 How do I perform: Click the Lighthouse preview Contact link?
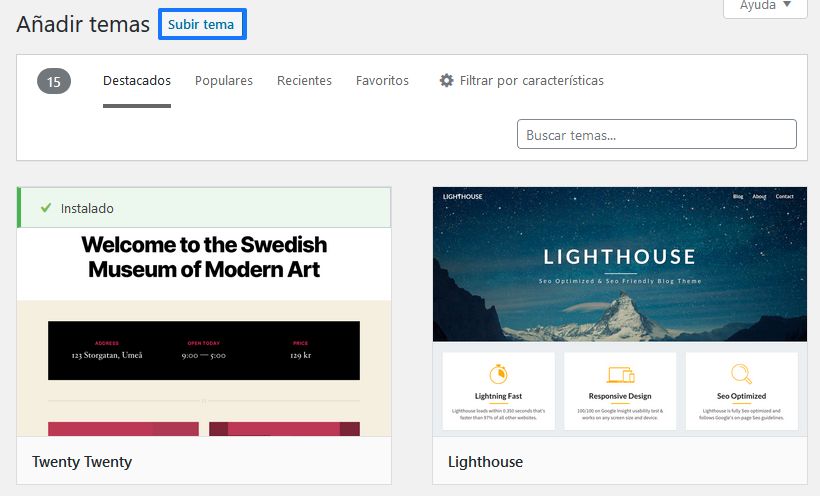tap(784, 197)
